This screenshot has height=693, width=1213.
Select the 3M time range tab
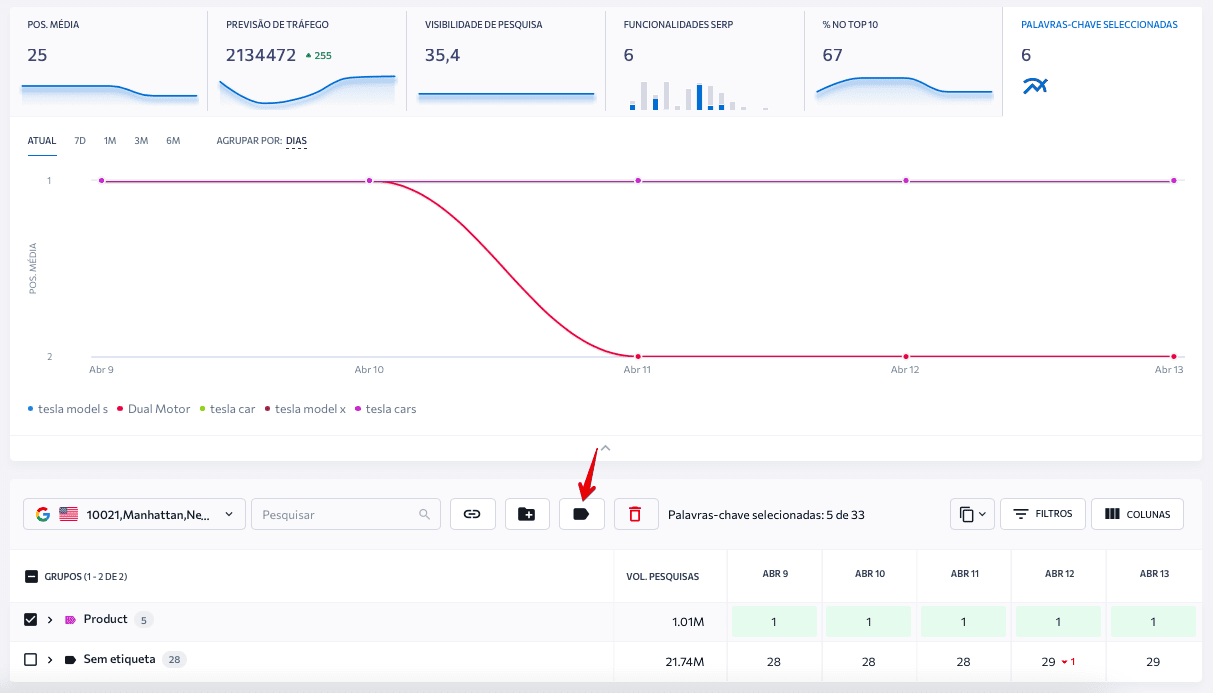[x=141, y=141]
